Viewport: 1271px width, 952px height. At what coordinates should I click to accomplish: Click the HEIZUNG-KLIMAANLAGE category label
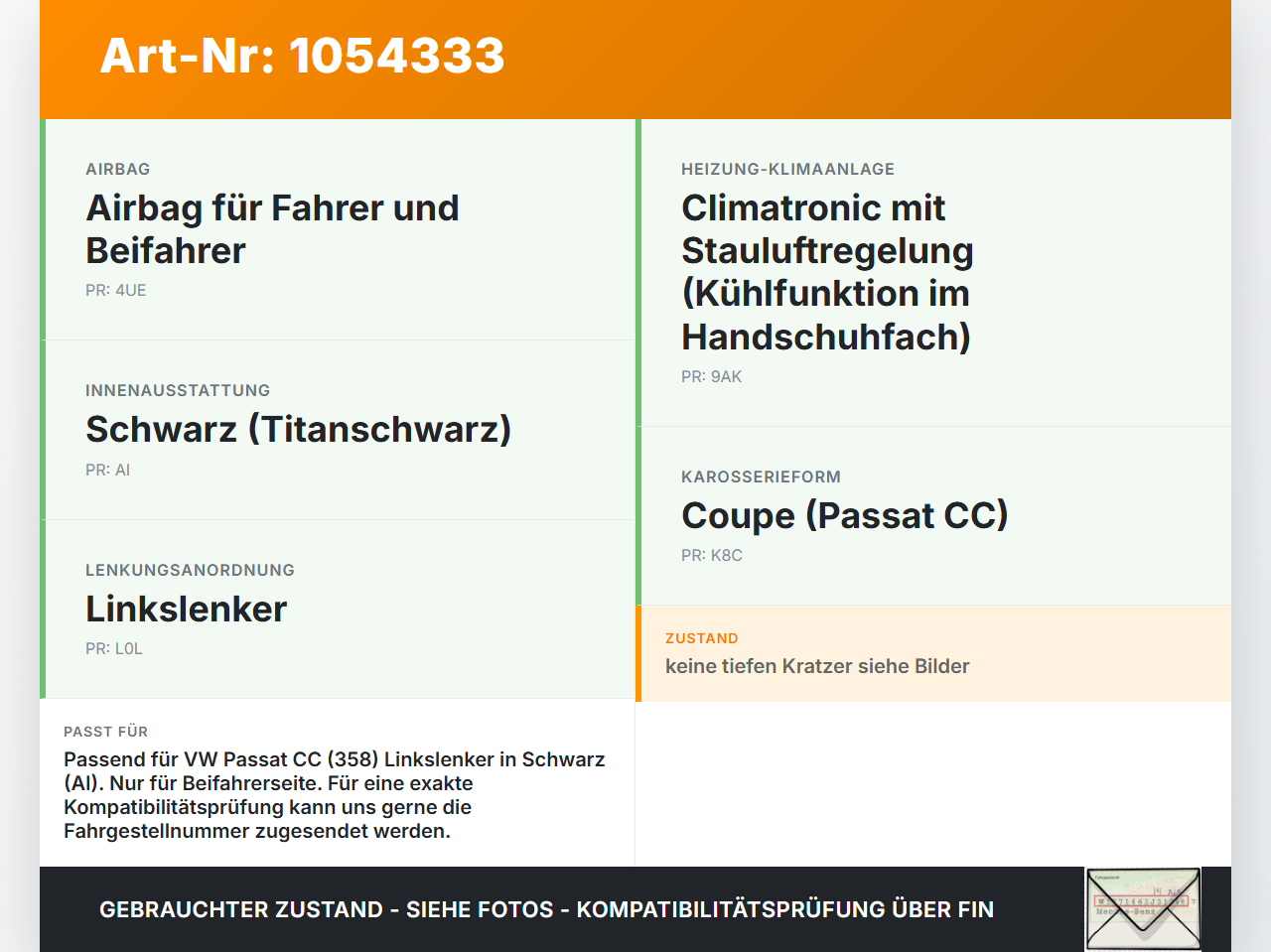(788, 170)
